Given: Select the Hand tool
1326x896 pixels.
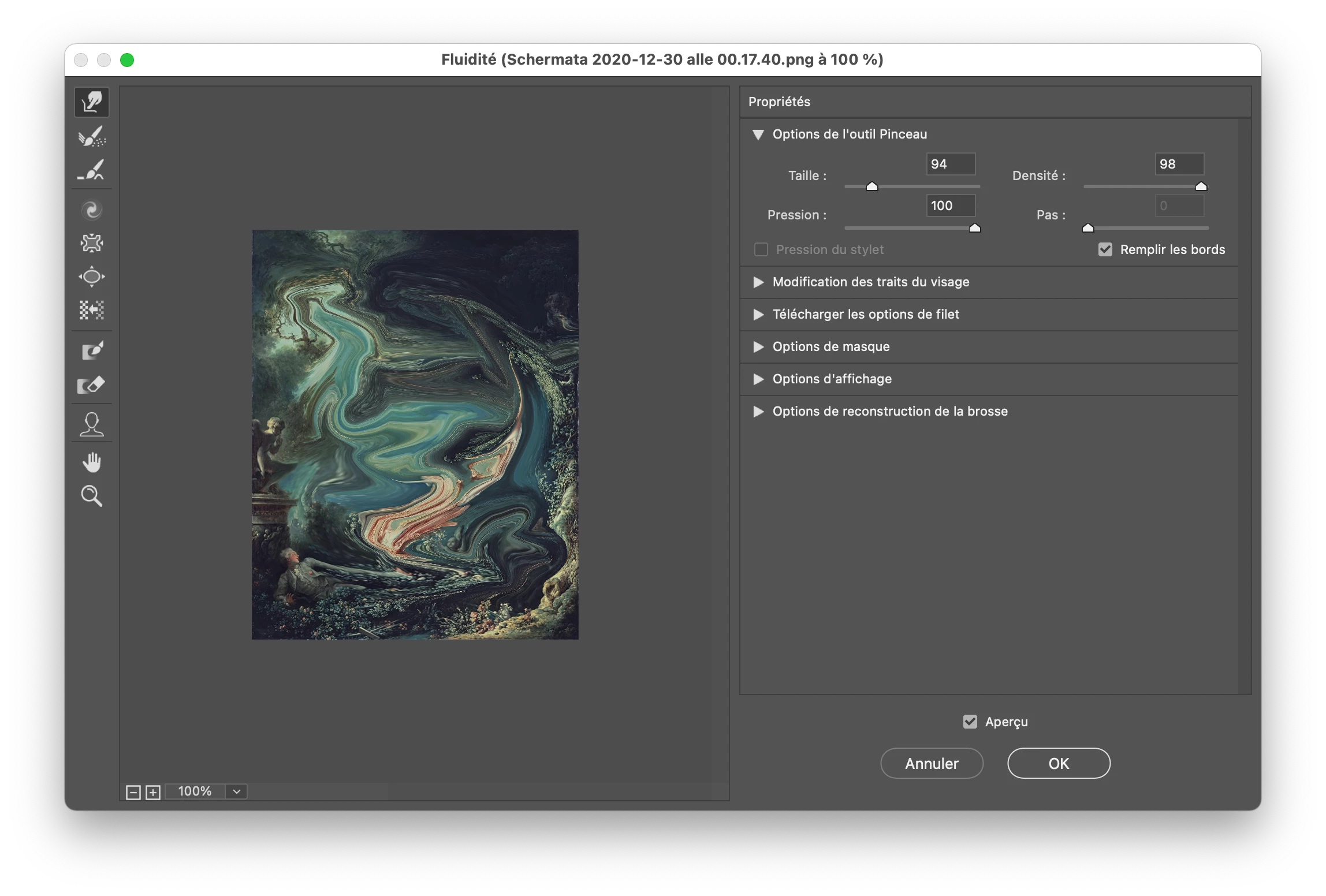Looking at the screenshot, I should click(x=92, y=462).
